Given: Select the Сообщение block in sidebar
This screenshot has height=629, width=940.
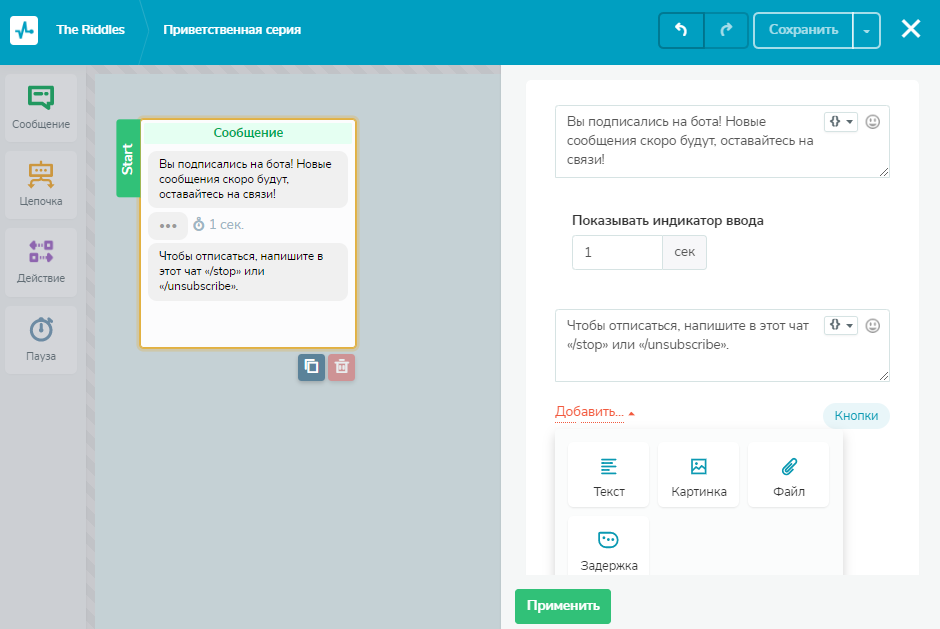Looking at the screenshot, I should pyautogui.click(x=41, y=108).
